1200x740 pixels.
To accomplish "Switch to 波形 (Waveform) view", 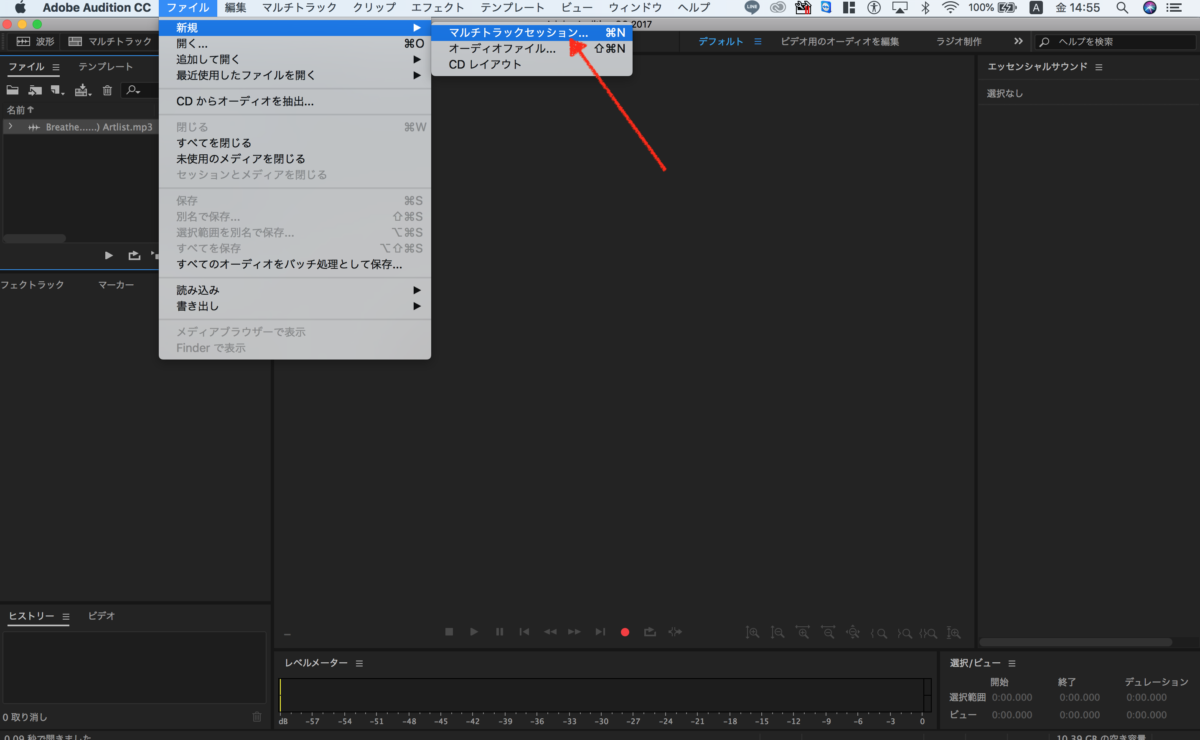I will tap(36, 42).
